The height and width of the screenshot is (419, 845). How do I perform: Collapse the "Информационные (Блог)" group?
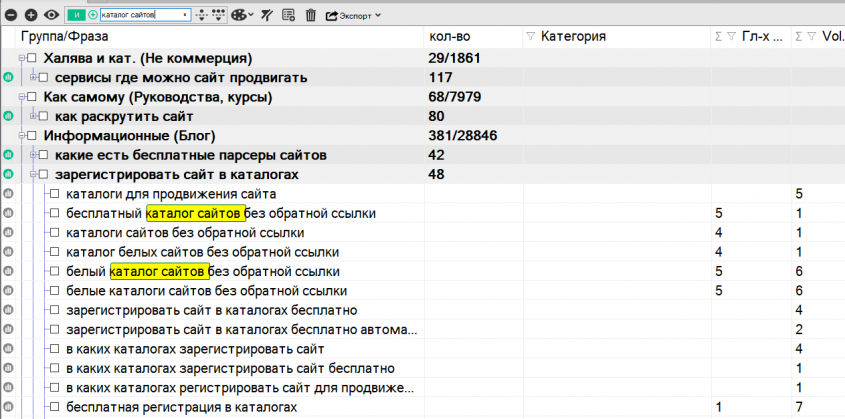click(x=22, y=136)
